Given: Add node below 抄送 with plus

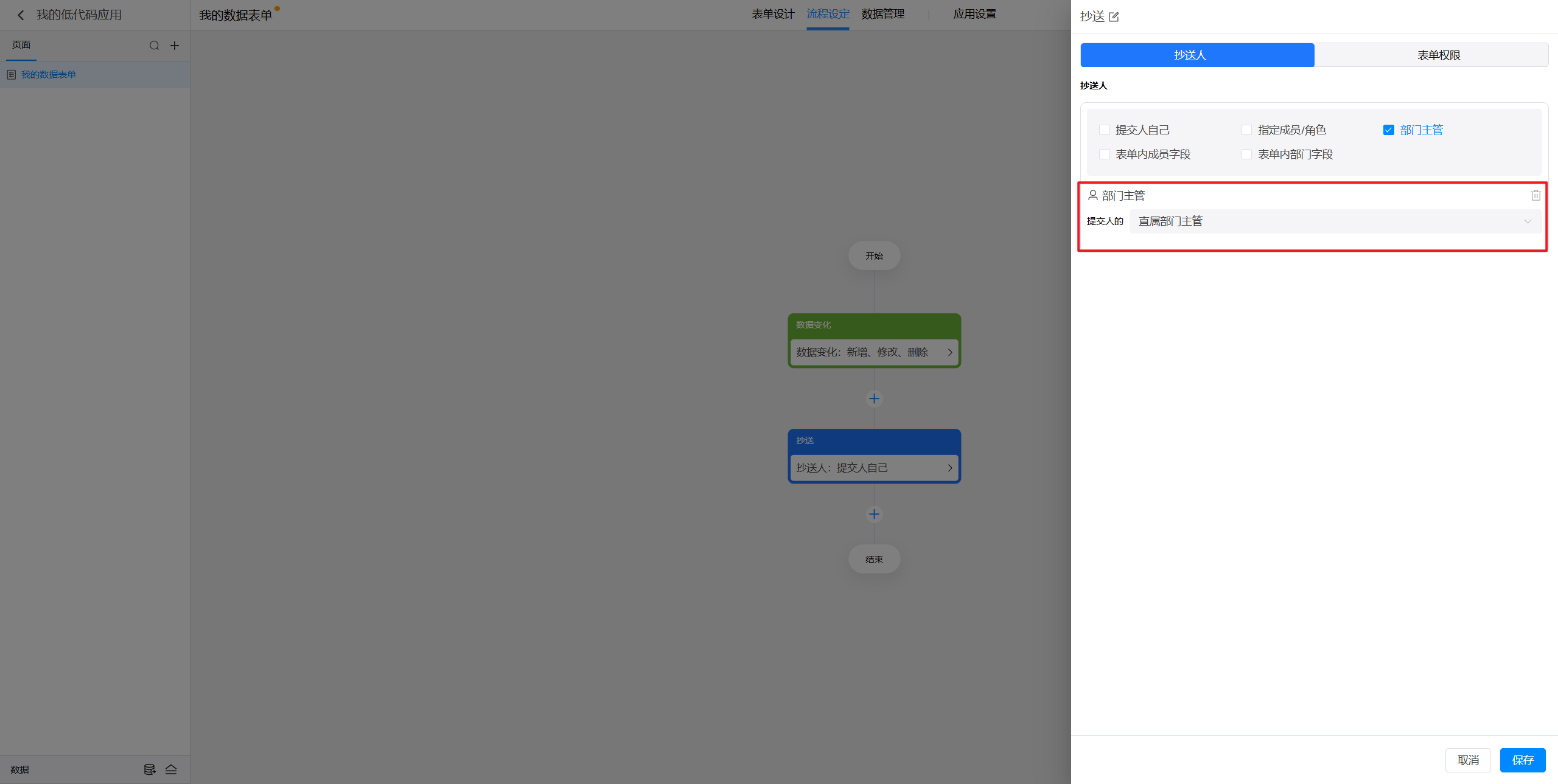Looking at the screenshot, I should pos(874,514).
